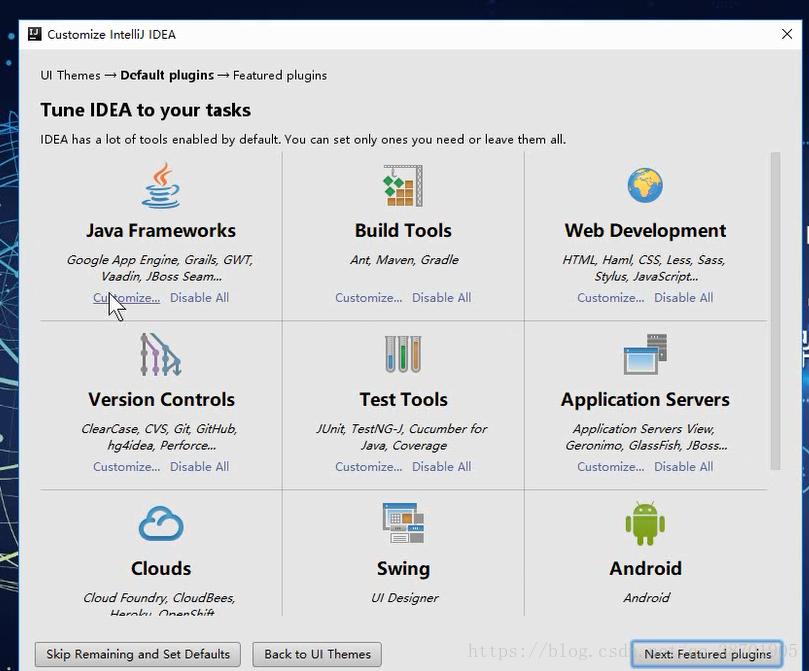Close the Customize IntelliJ IDEA dialog

coord(787,34)
